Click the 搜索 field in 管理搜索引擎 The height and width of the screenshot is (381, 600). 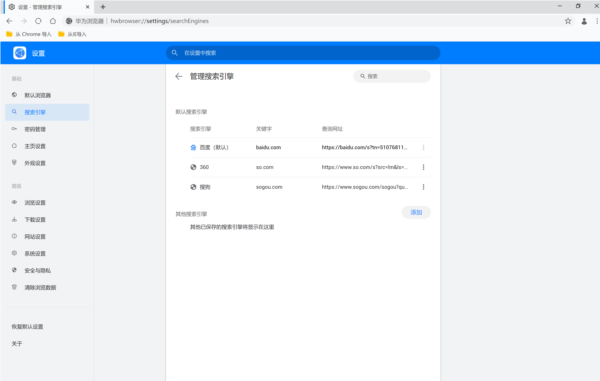tap(392, 77)
